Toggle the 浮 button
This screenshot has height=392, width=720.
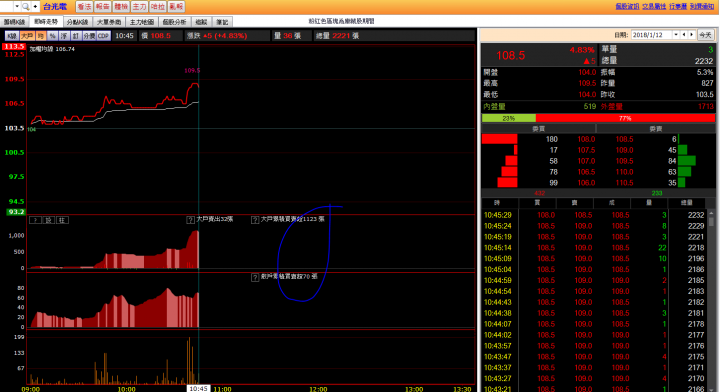[x=64, y=36]
